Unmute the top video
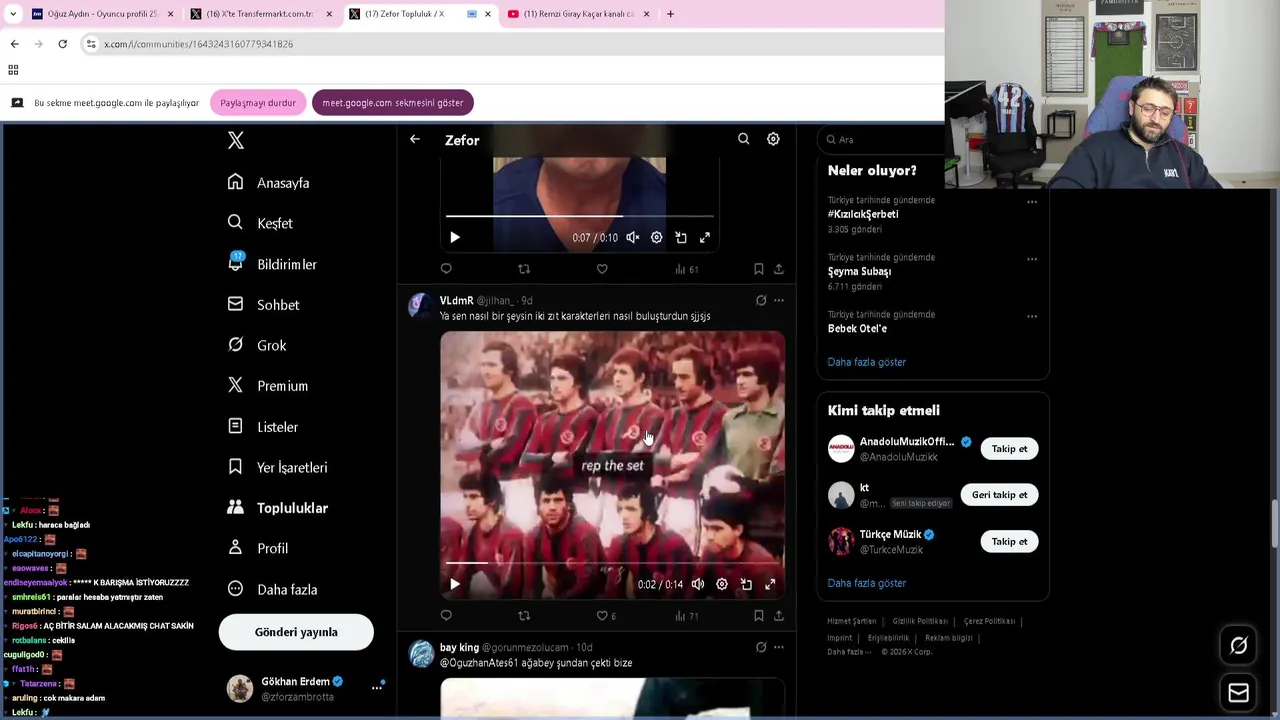This screenshot has width=1280, height=720. coord(633,238)
